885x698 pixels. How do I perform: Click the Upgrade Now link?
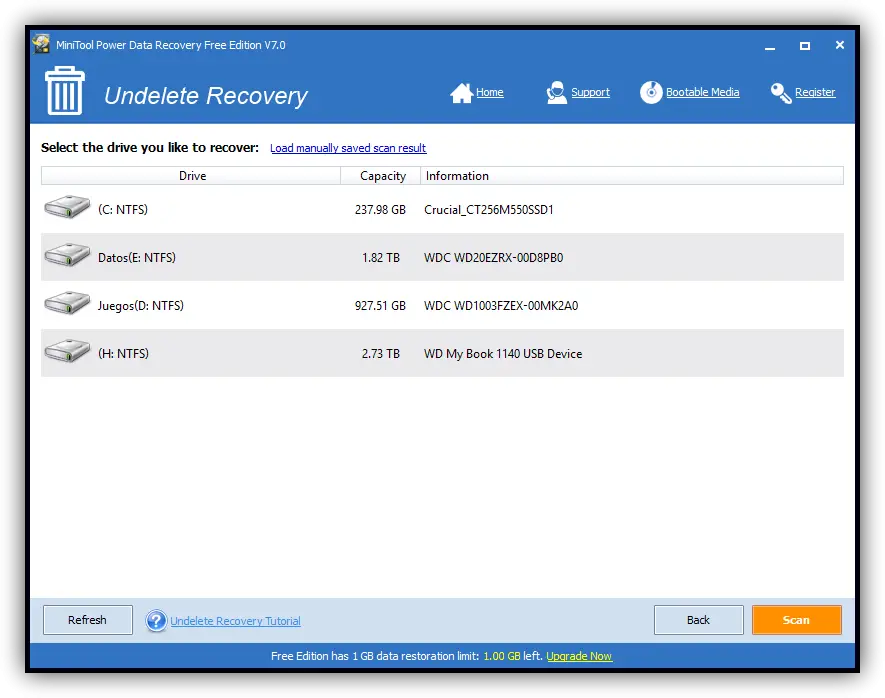579,656
